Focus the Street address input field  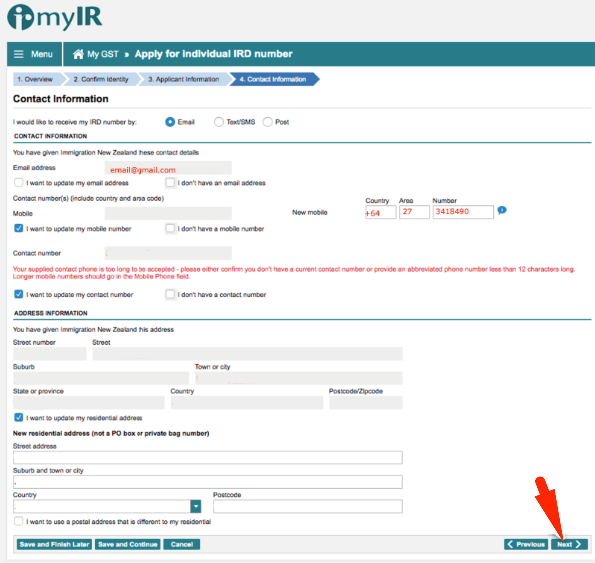pyautogui.click(x=208, y=458)
